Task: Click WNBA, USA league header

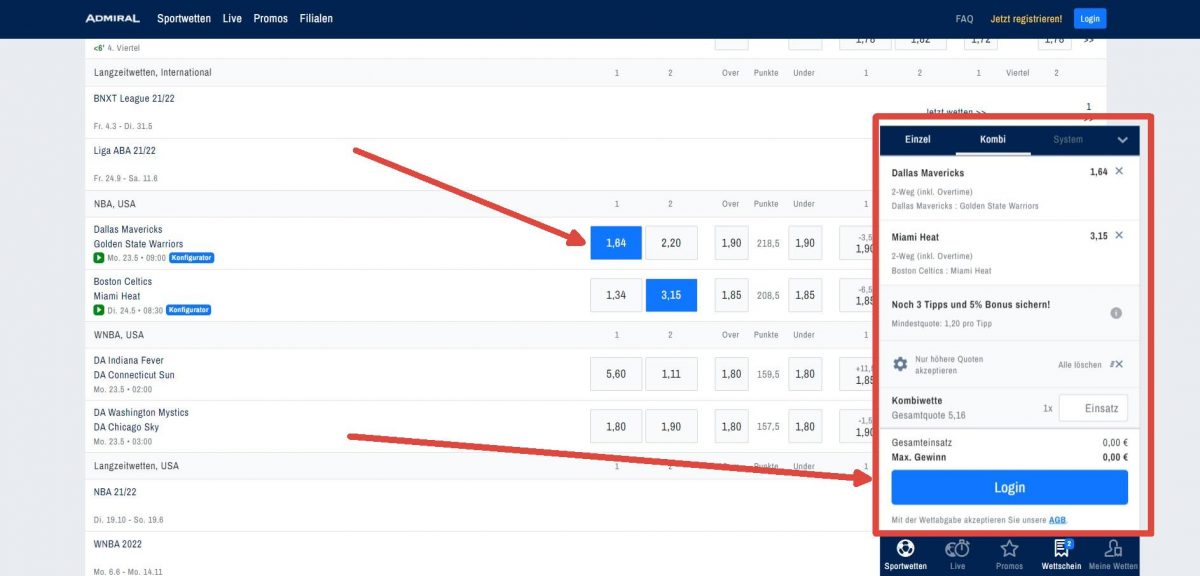Action: [x=119, y=335]
